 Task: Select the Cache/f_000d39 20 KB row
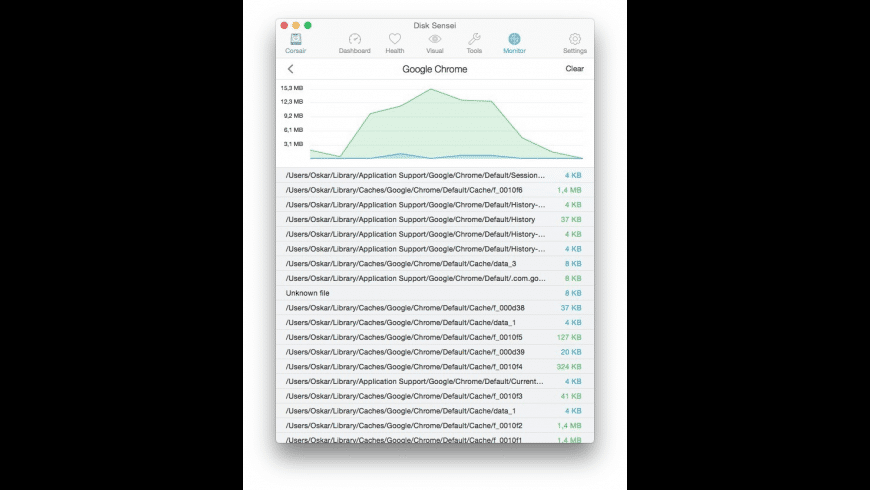[x=434, y=352]
